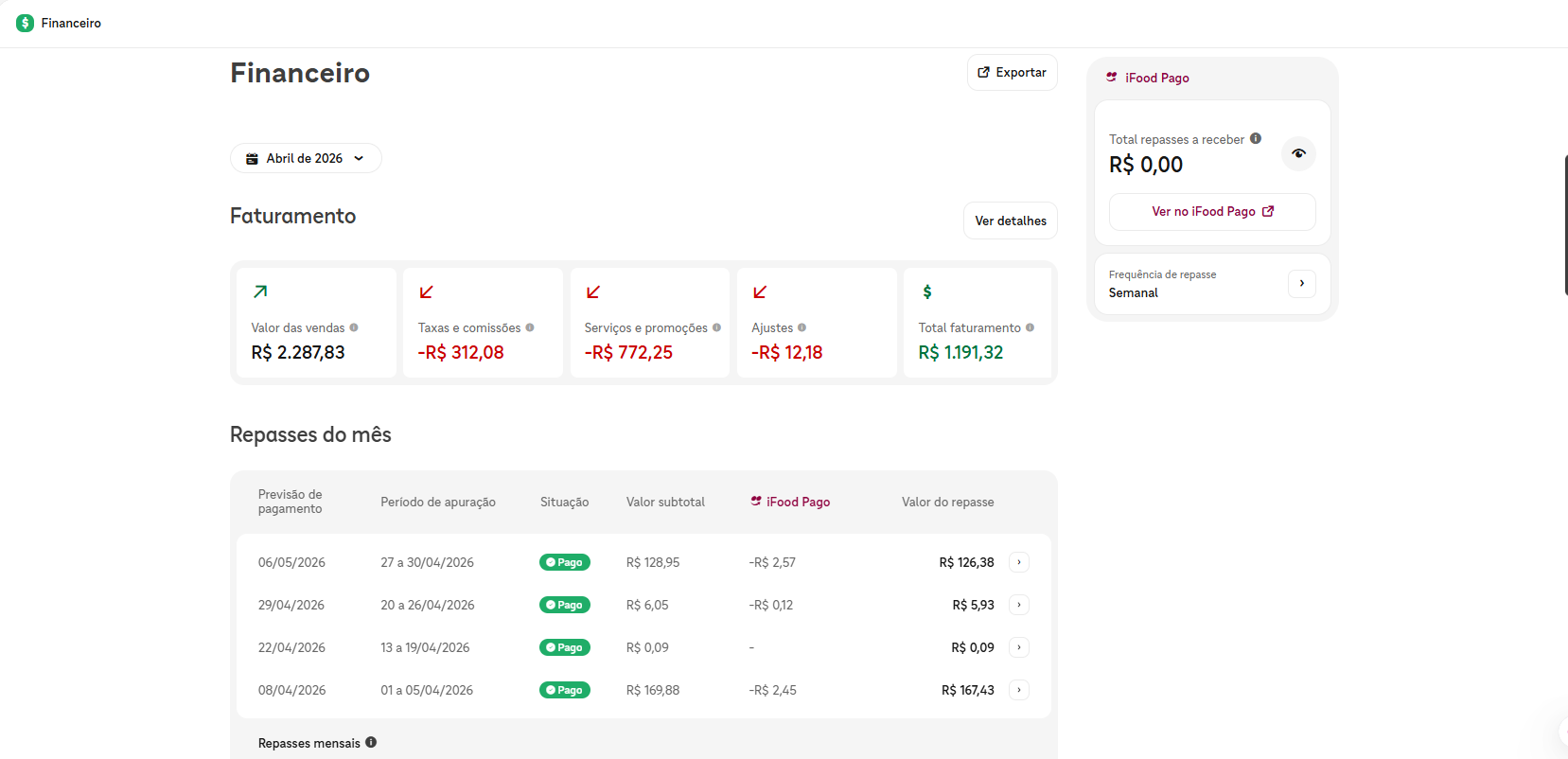Click the info icon beside Total faturamento

1030,327
